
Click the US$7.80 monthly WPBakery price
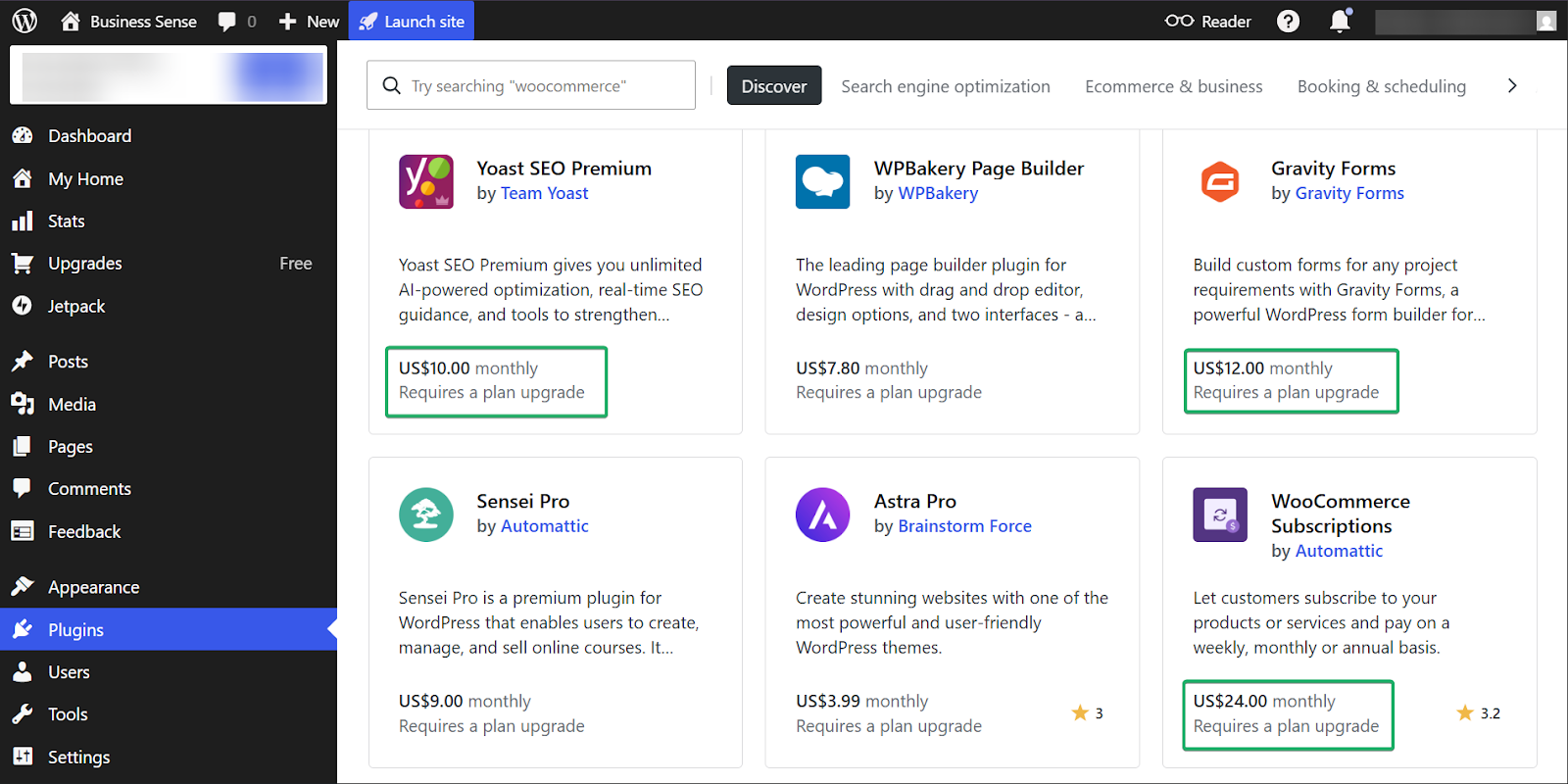[861, 368]
